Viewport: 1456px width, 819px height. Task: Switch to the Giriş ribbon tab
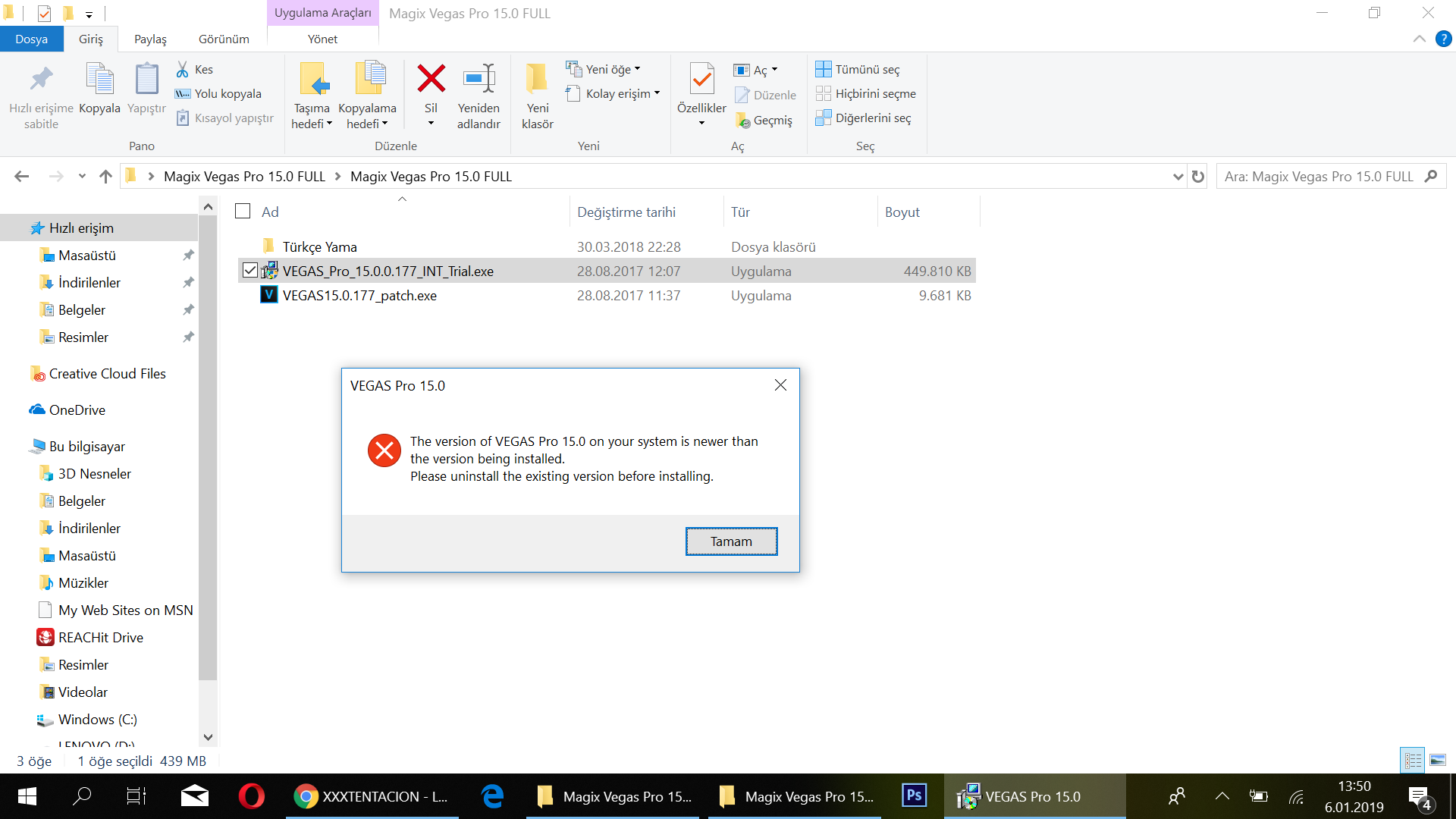[x=91, y=39]
